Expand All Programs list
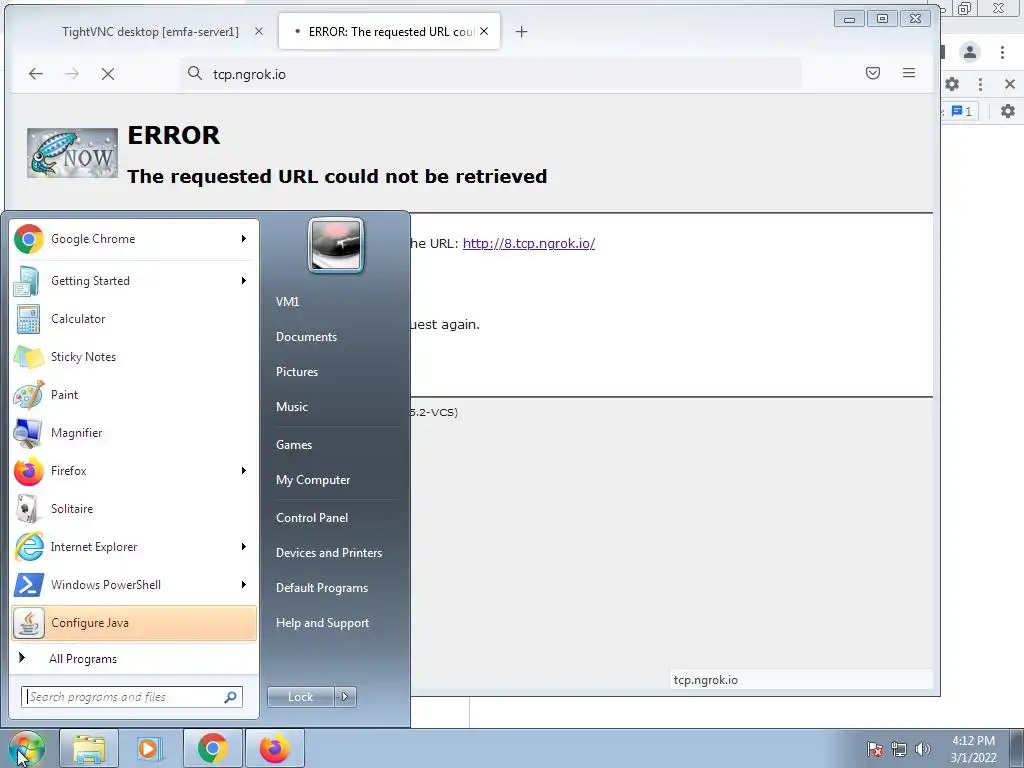Viewport: 1024px width, 768px height. pyautogui.click(x=134, y=659)
